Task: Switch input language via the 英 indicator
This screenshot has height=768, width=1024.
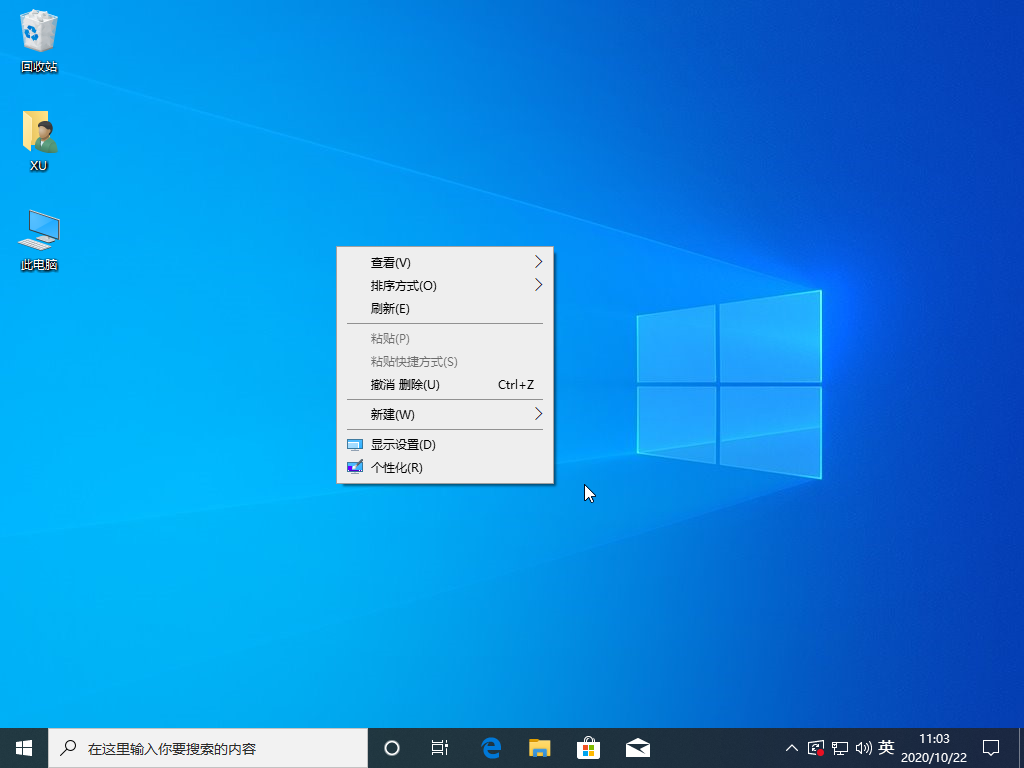Action: (887, 748)
